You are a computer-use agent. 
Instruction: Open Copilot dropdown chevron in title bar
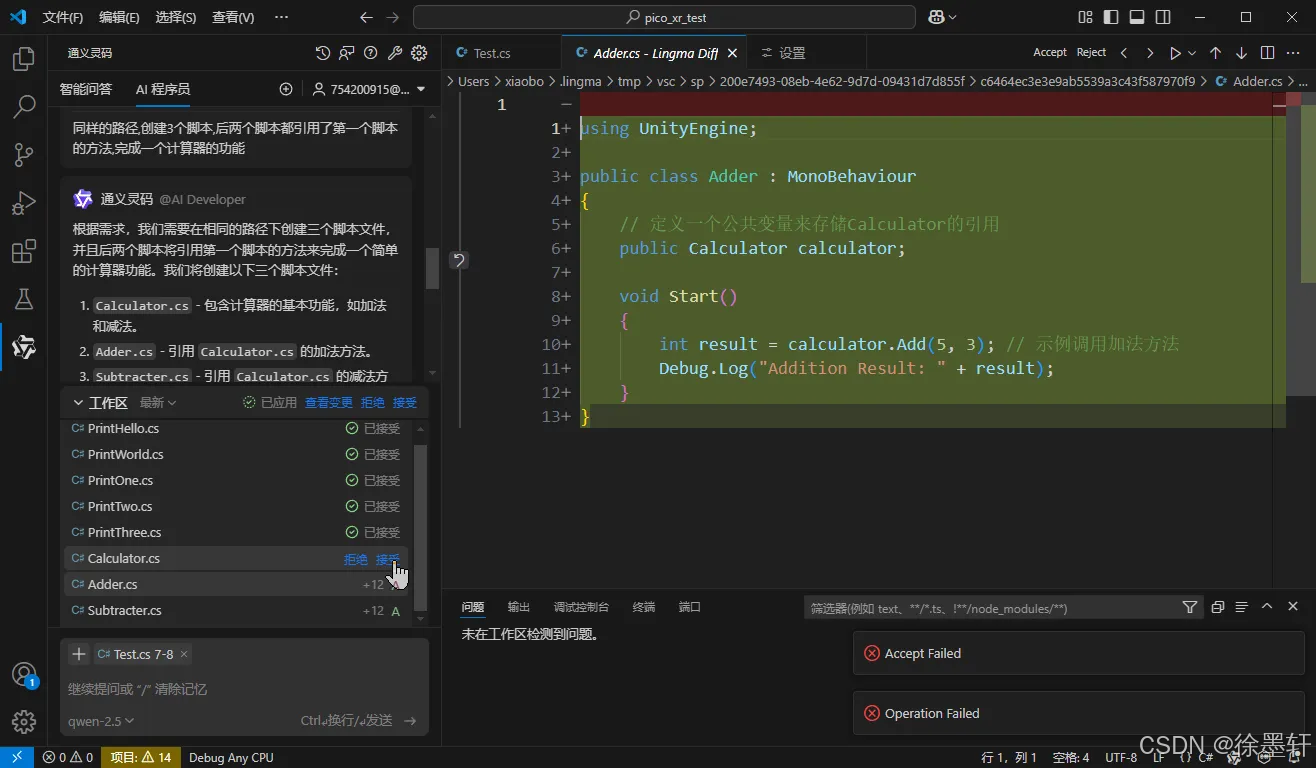coord(952,17)
